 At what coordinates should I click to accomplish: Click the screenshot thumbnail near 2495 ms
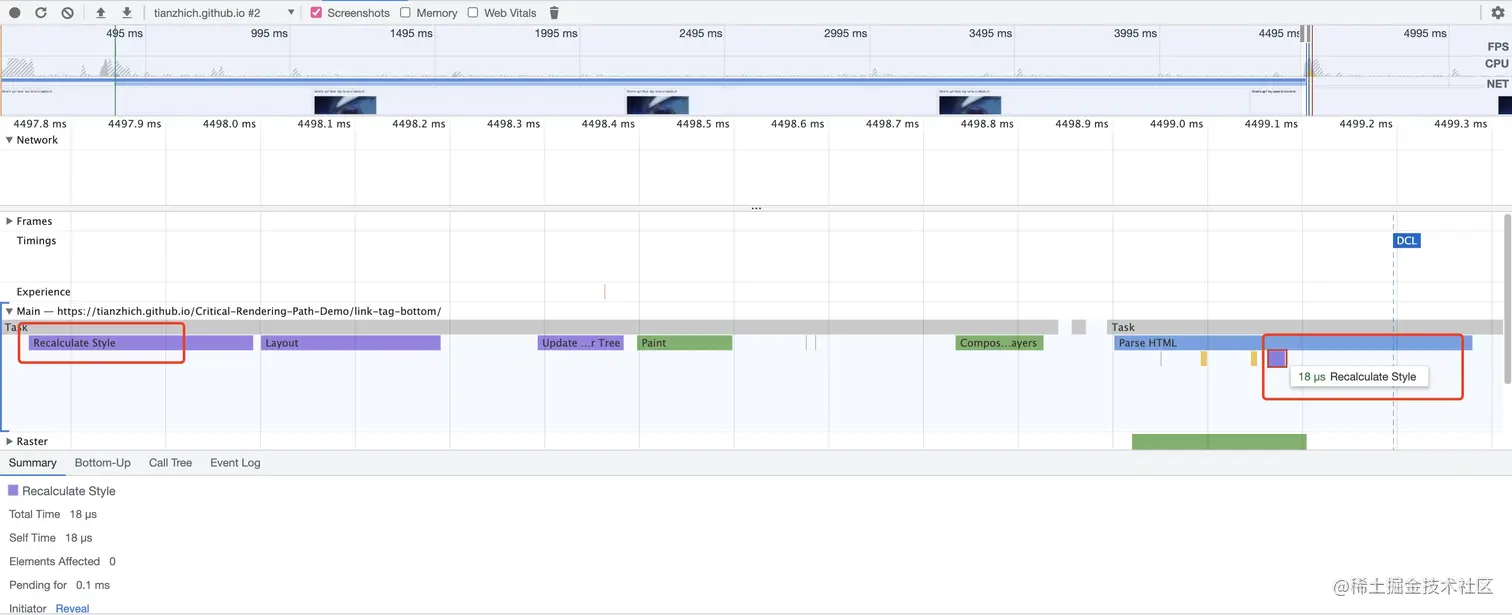coord(657,104)
